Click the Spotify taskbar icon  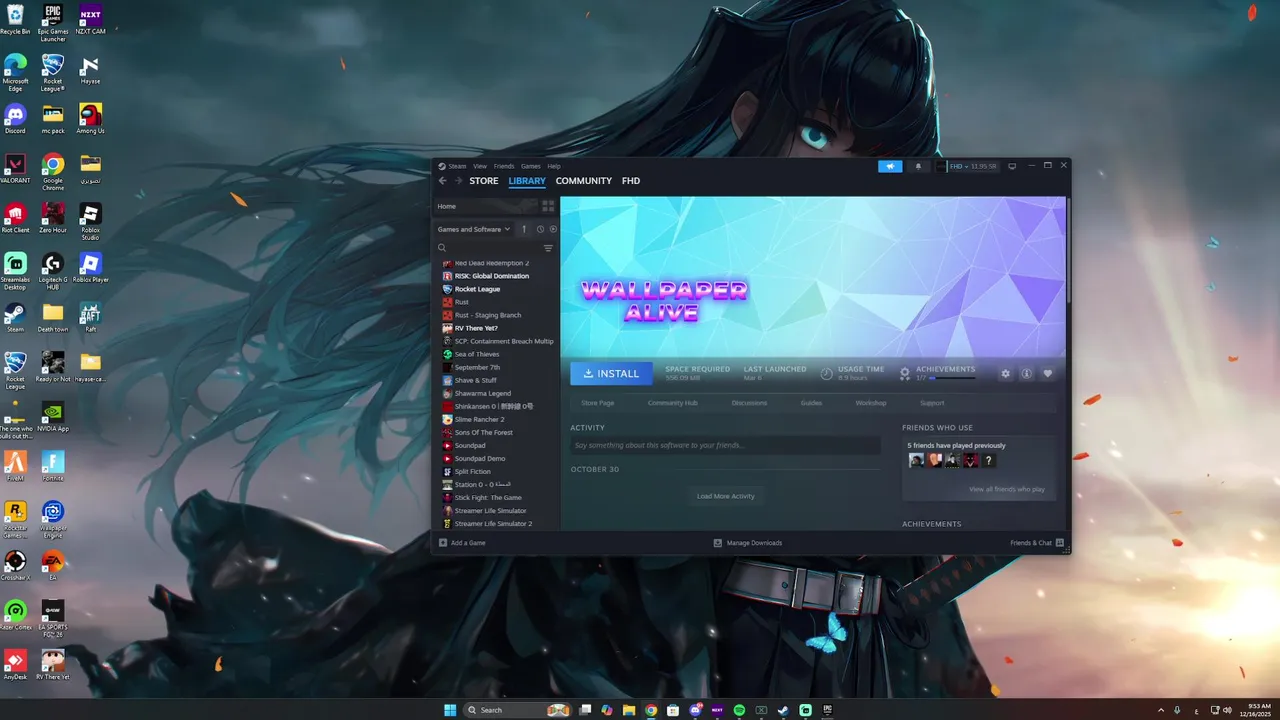tap(739, 710)
